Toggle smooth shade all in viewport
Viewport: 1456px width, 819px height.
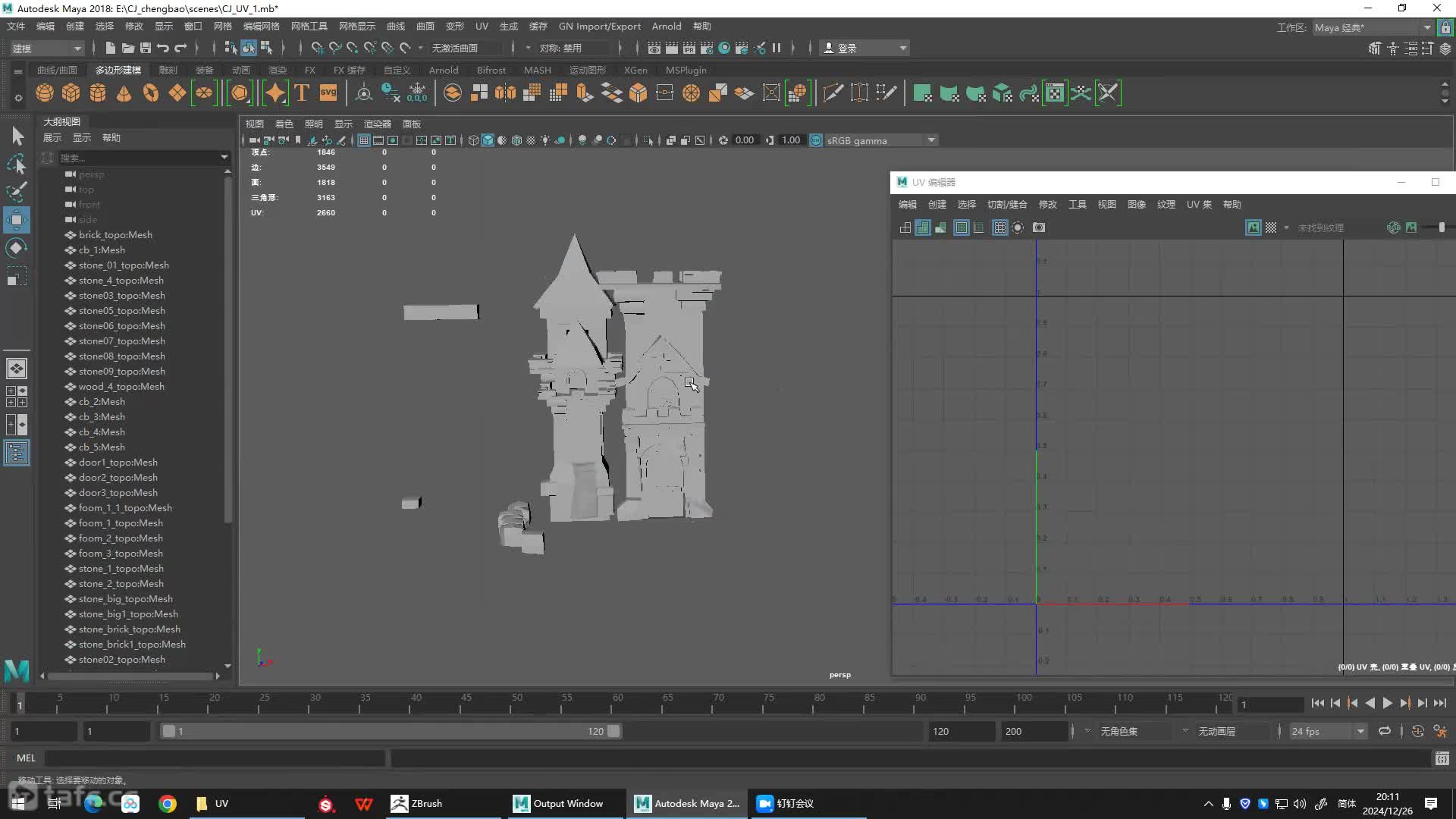(488, 140)
